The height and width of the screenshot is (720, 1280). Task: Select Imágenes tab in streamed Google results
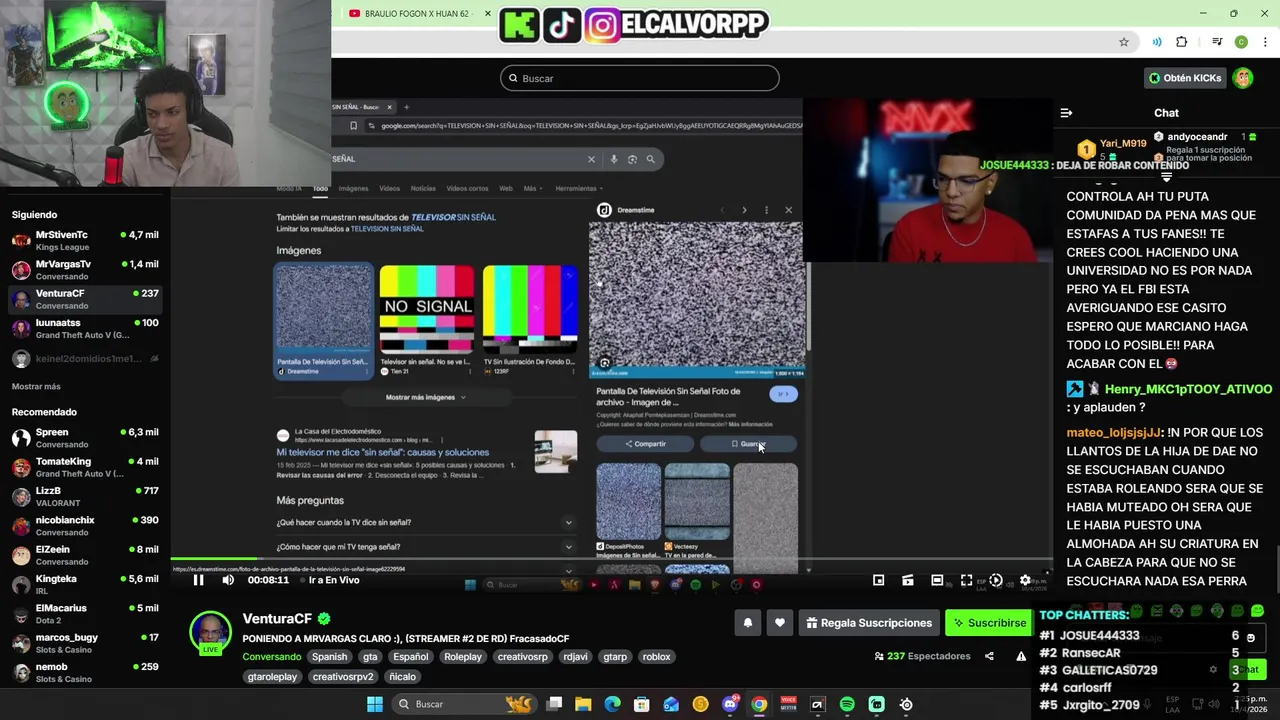(353, 188)
